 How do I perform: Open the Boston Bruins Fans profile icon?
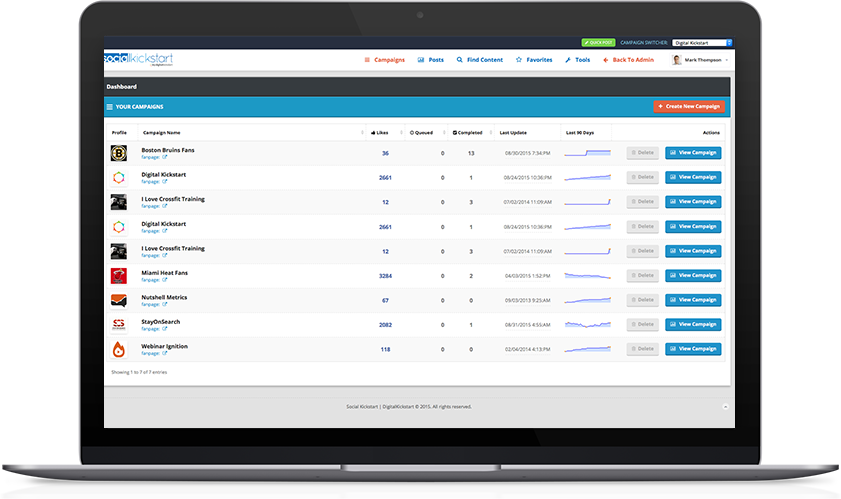(119, 153)
